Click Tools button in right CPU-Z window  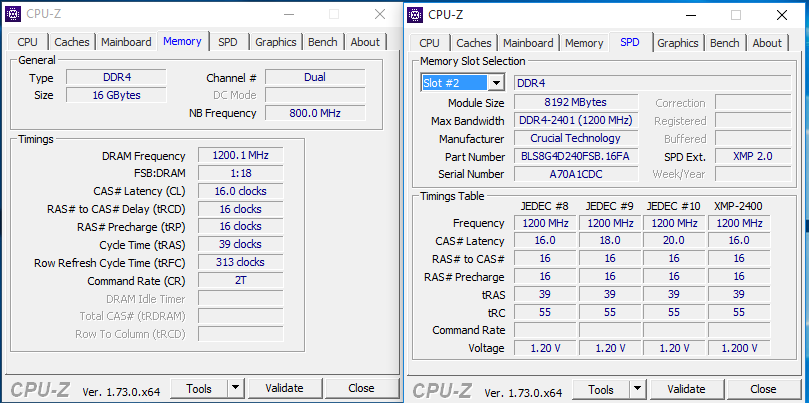click(601, 389)
